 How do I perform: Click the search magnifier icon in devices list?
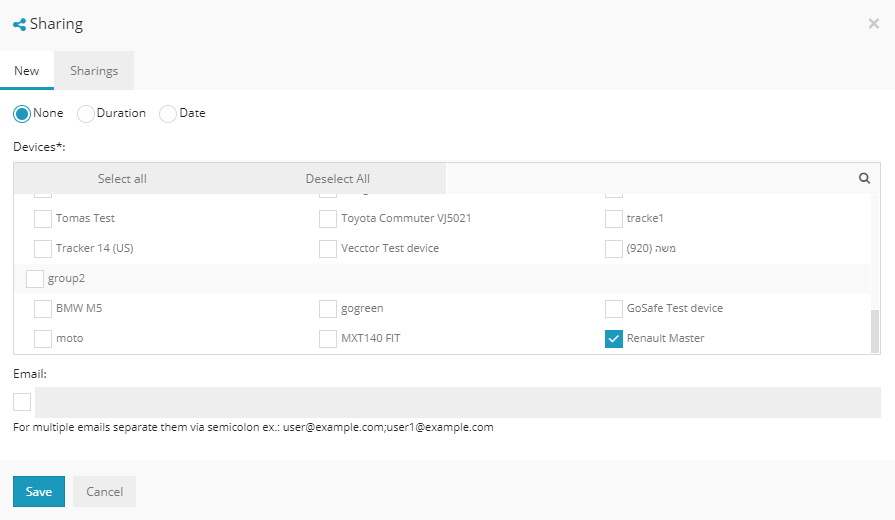pos(864,178)
